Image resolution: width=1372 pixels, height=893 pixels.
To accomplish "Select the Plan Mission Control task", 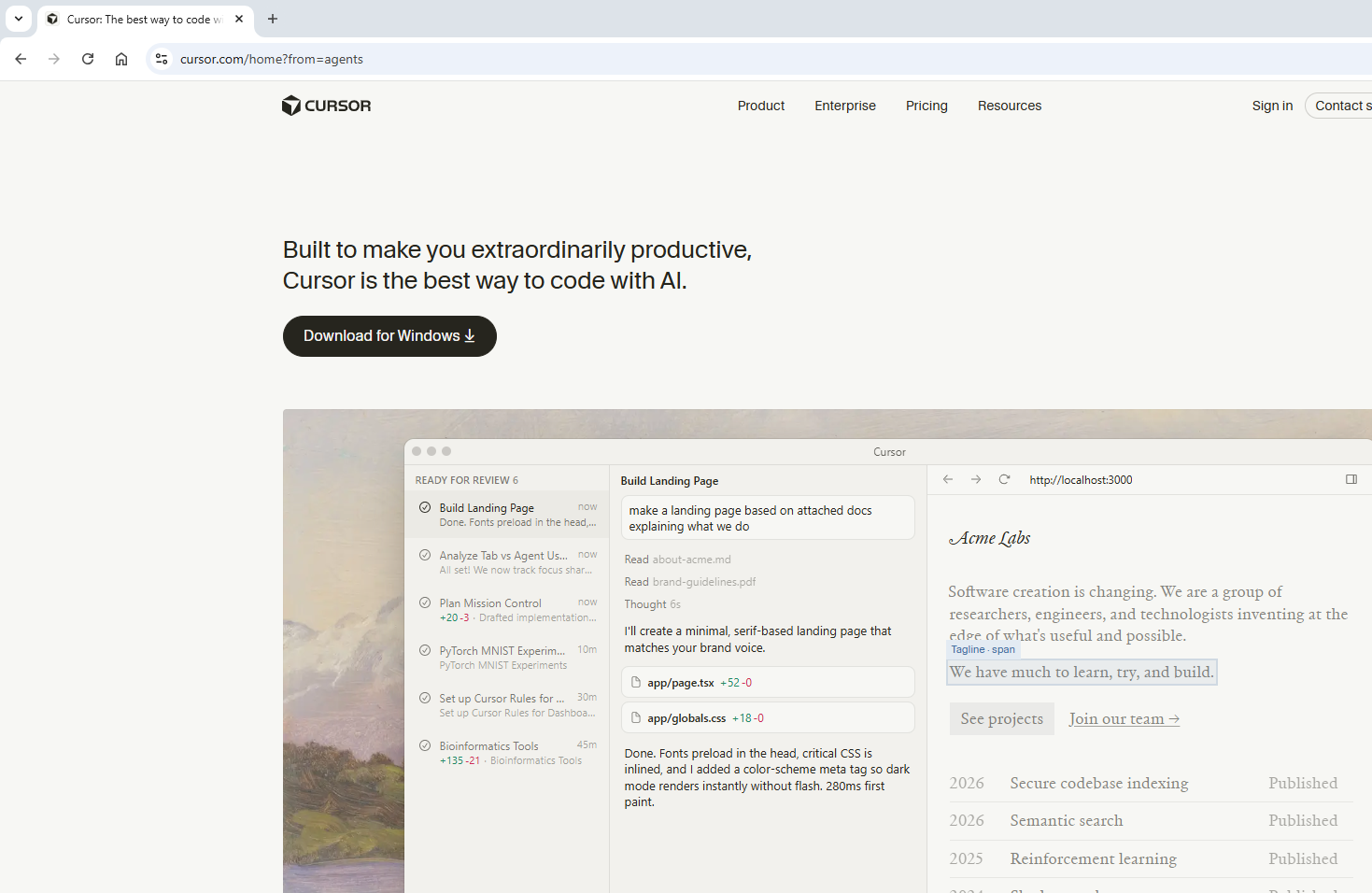I will (x=506, y=610).
